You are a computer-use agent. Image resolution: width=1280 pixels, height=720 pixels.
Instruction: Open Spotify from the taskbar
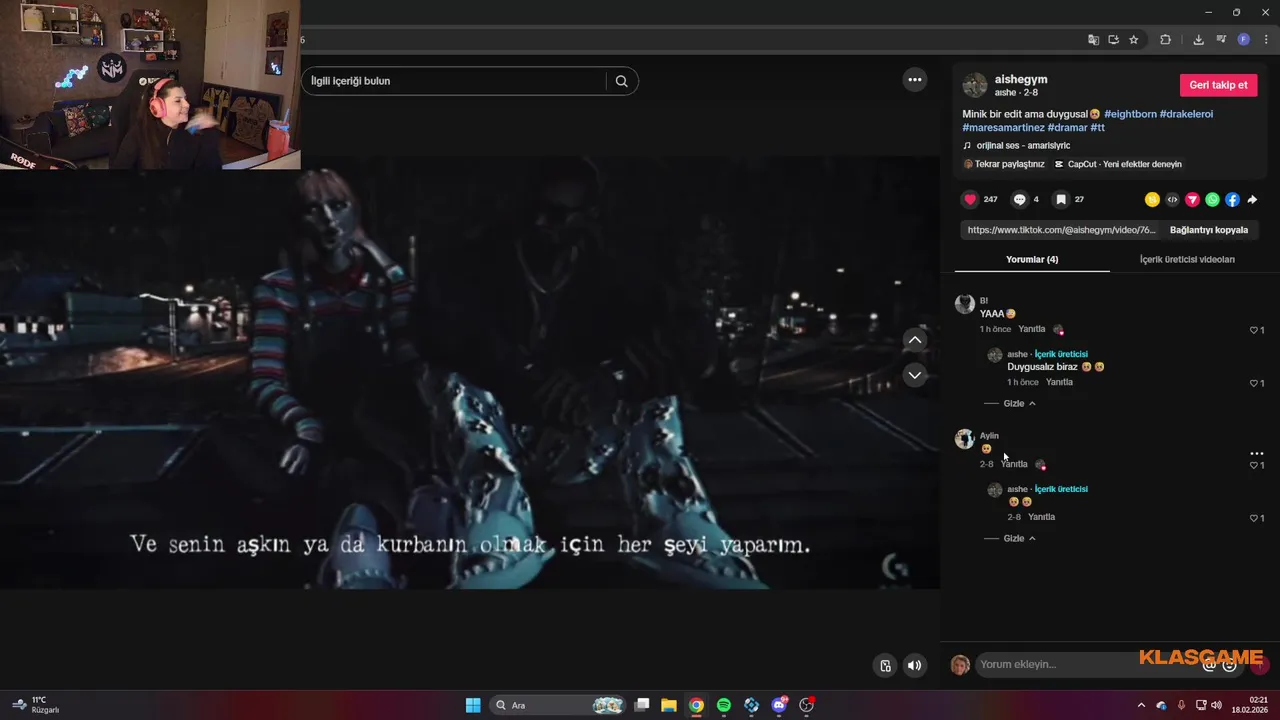[x=724, y=705]
